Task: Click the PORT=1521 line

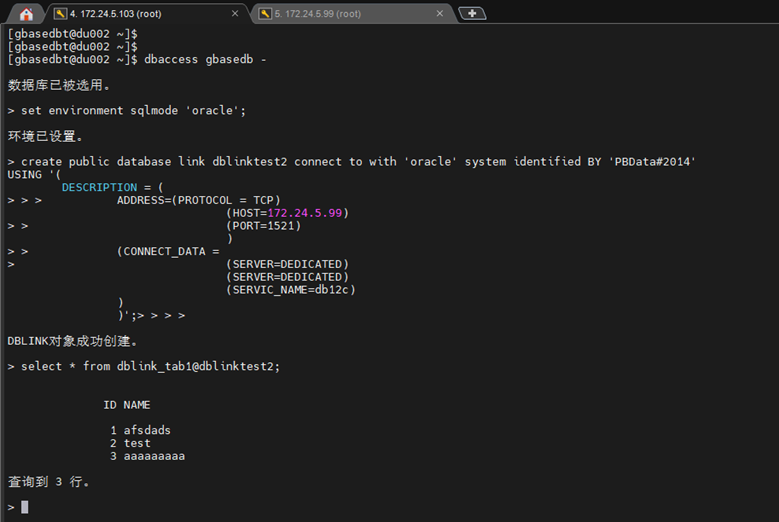Action: (264, 226)
